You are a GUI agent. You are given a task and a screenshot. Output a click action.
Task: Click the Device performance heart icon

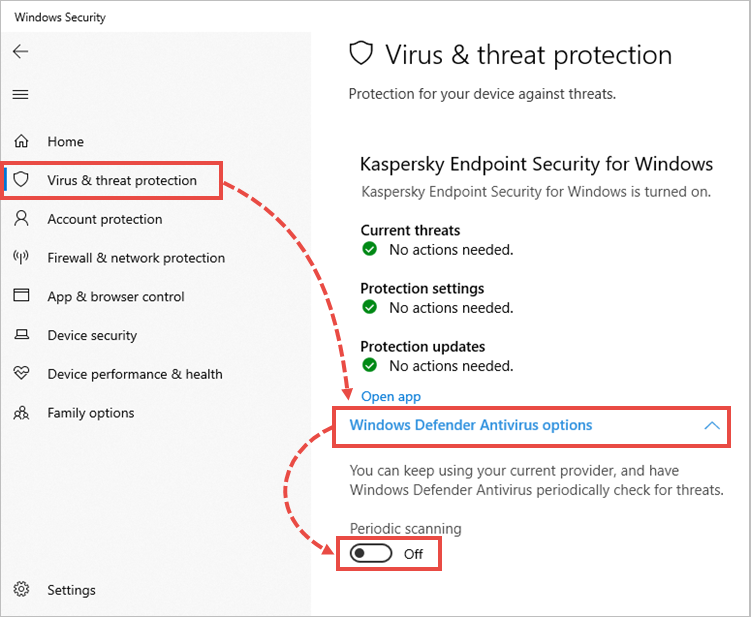[21, 374]
